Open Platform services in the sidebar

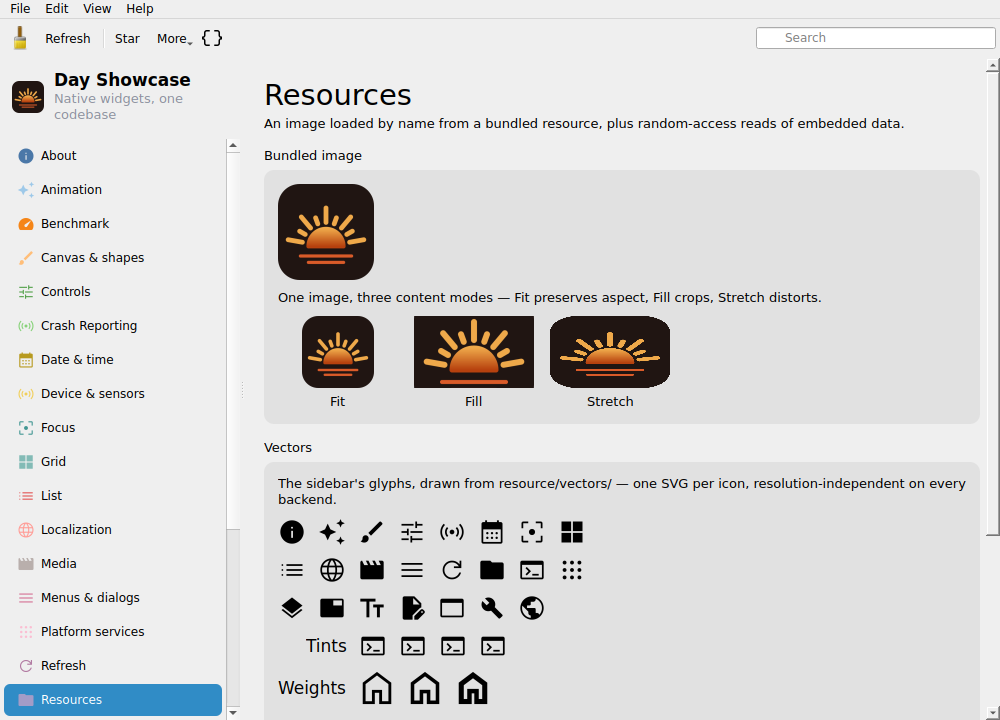click(114, 631)
